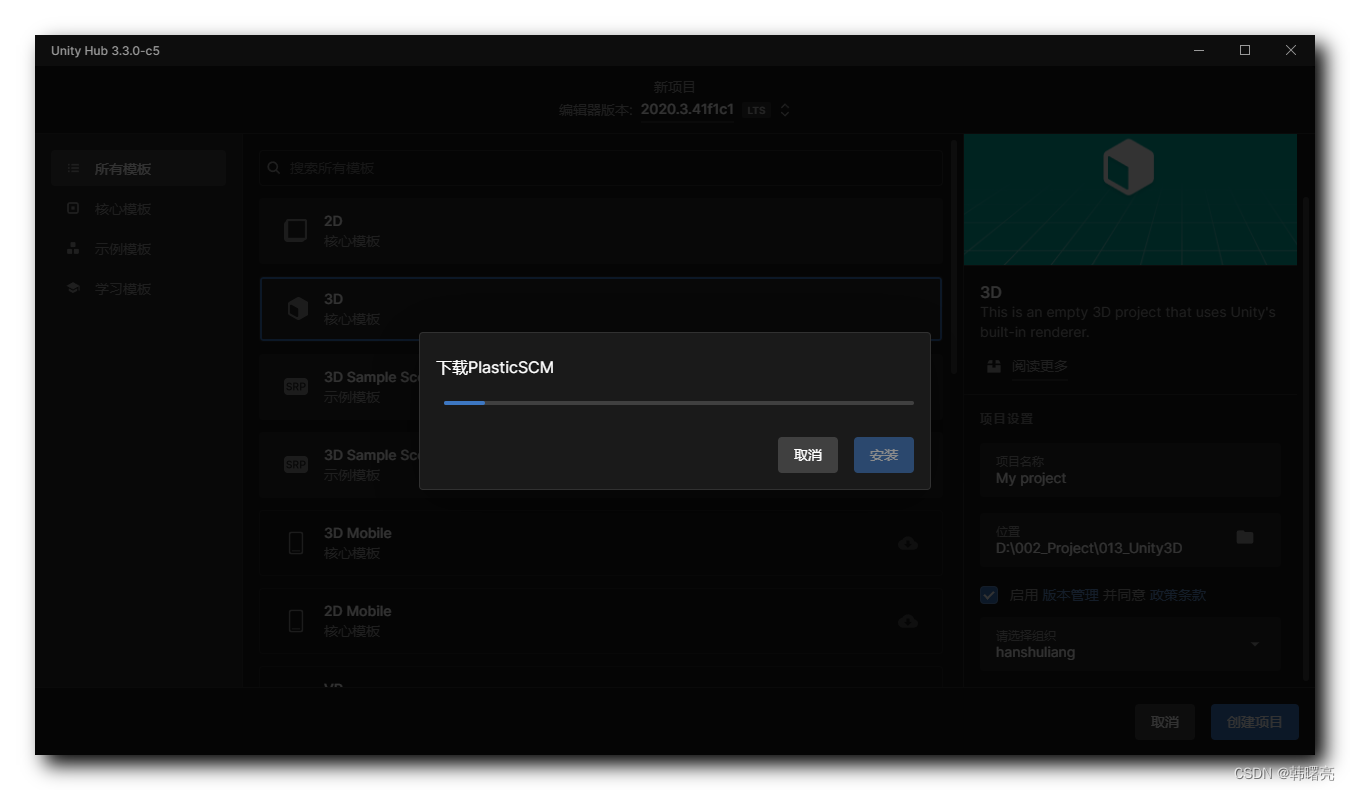Select the 3D core template row
1350x790 pixels.
600,309
